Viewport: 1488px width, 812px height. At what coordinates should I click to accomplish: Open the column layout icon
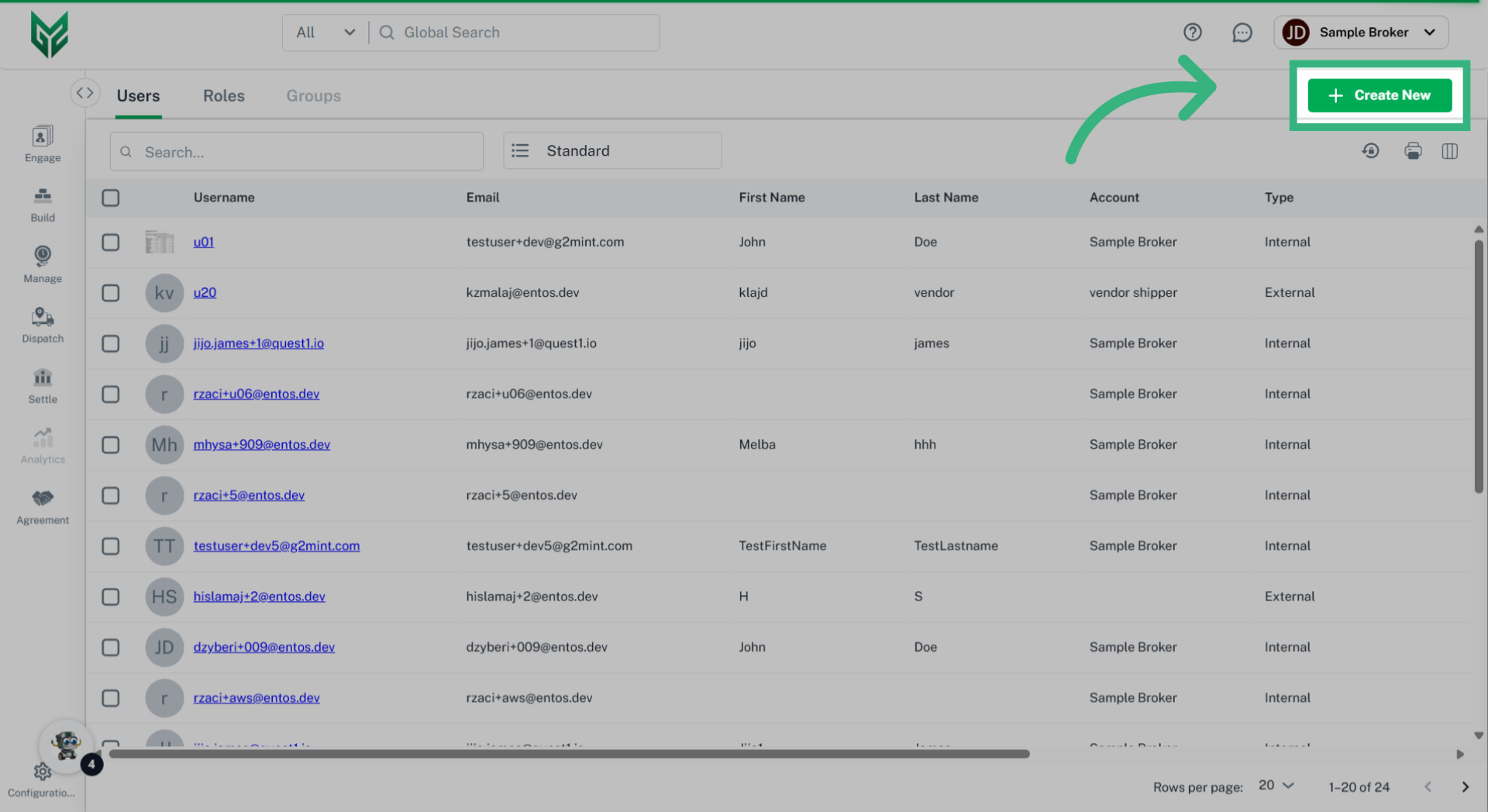(x=1449, y=151)
